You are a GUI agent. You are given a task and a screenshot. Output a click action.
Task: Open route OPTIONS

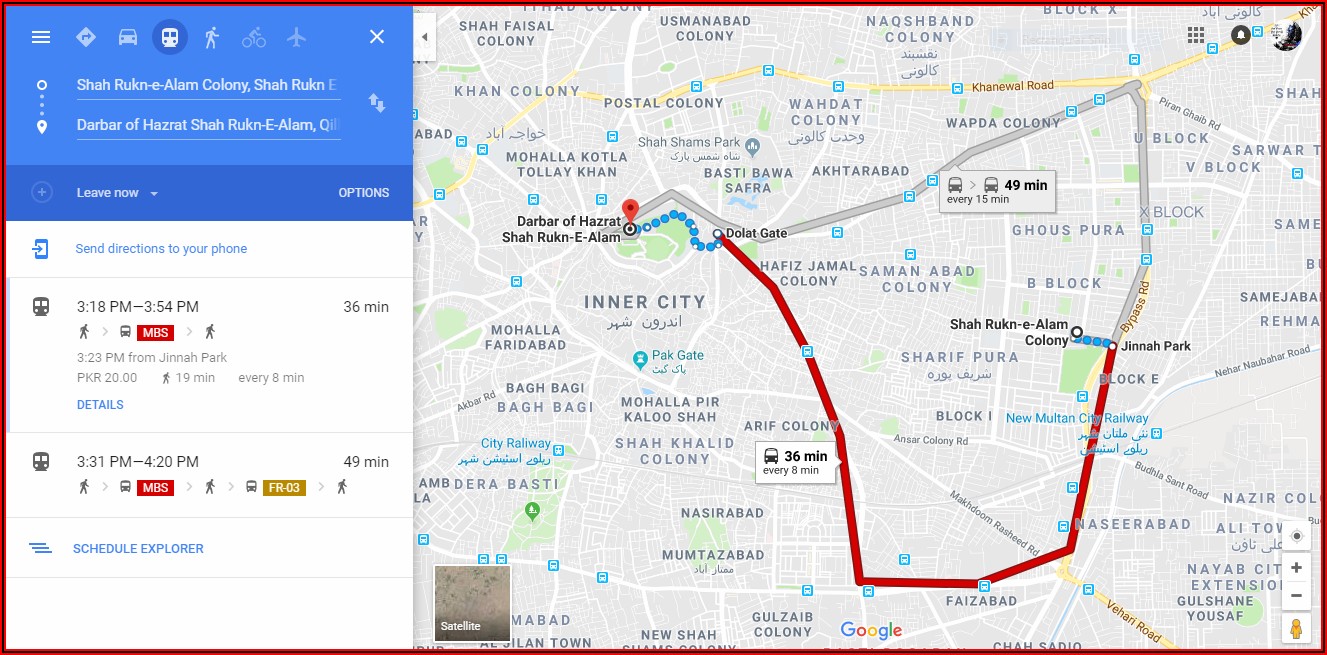[364, 193]
